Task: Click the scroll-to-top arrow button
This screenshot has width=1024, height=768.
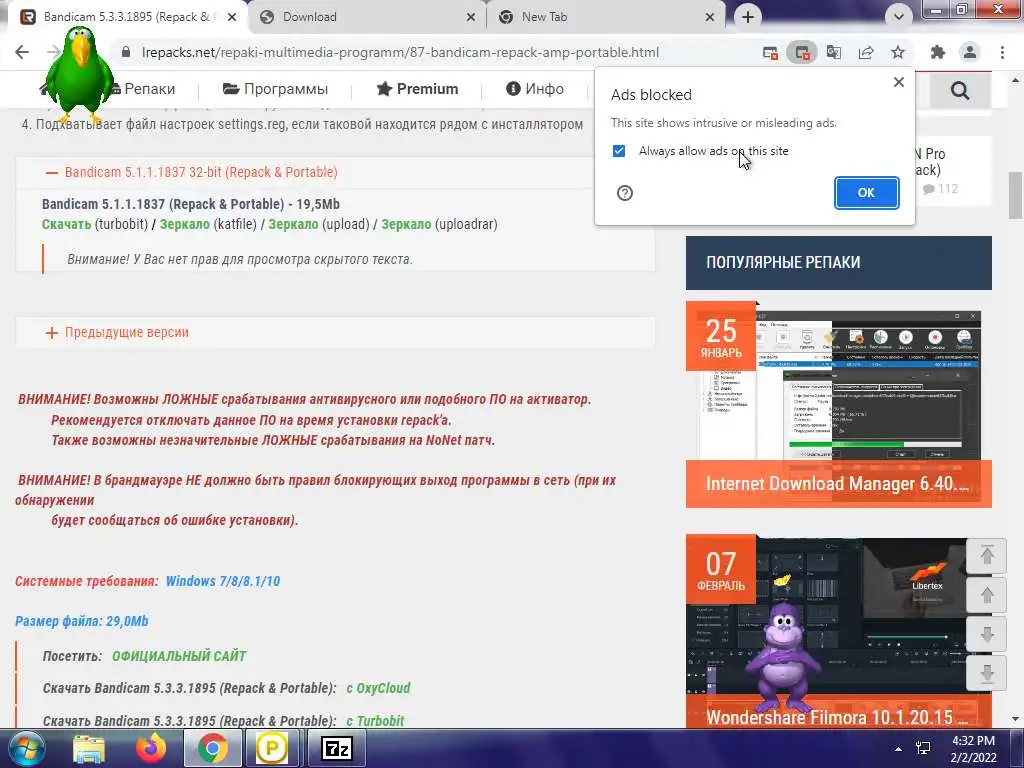Action: click(987, 556)
